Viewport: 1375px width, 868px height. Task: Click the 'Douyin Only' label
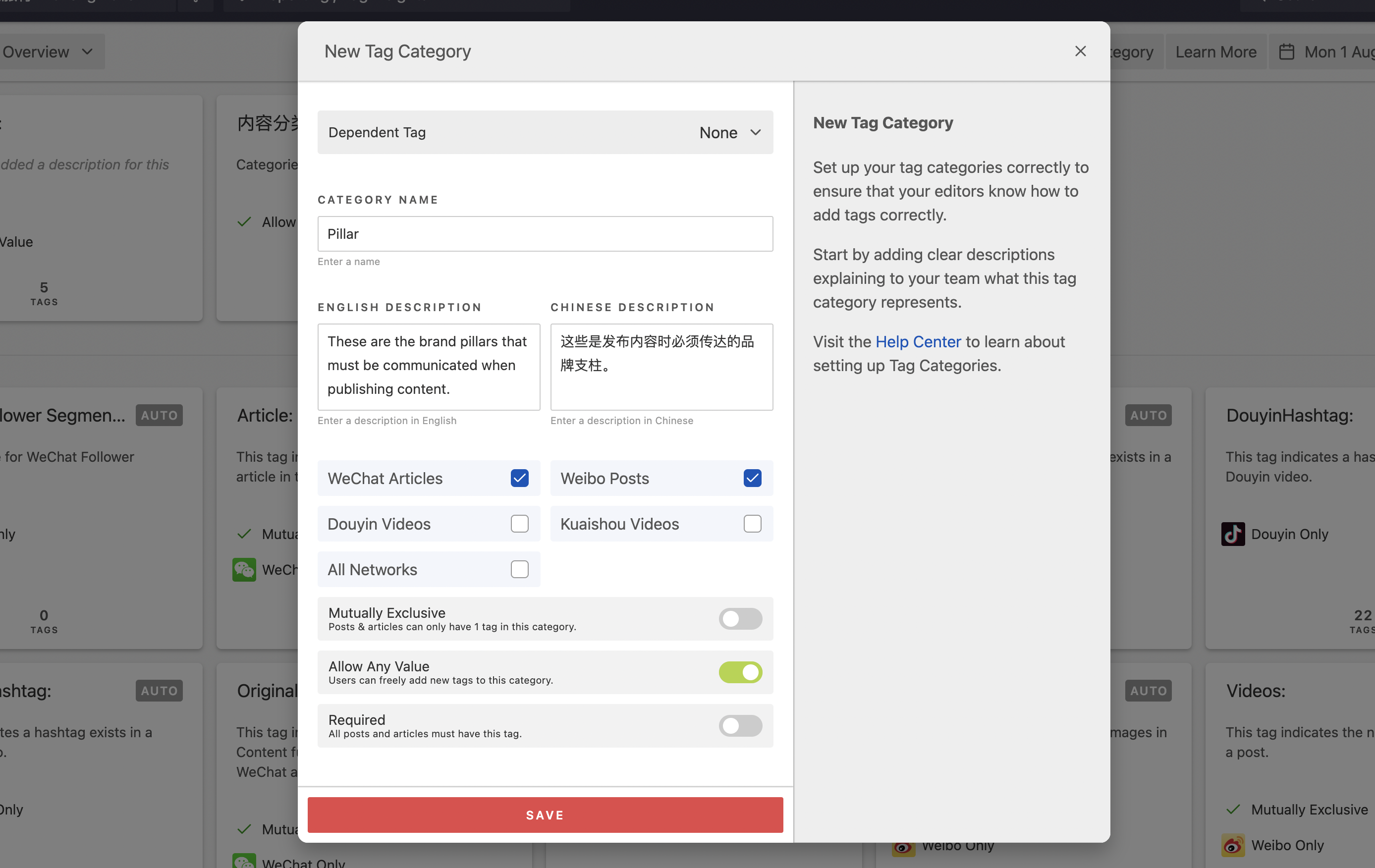[1289, 535]
